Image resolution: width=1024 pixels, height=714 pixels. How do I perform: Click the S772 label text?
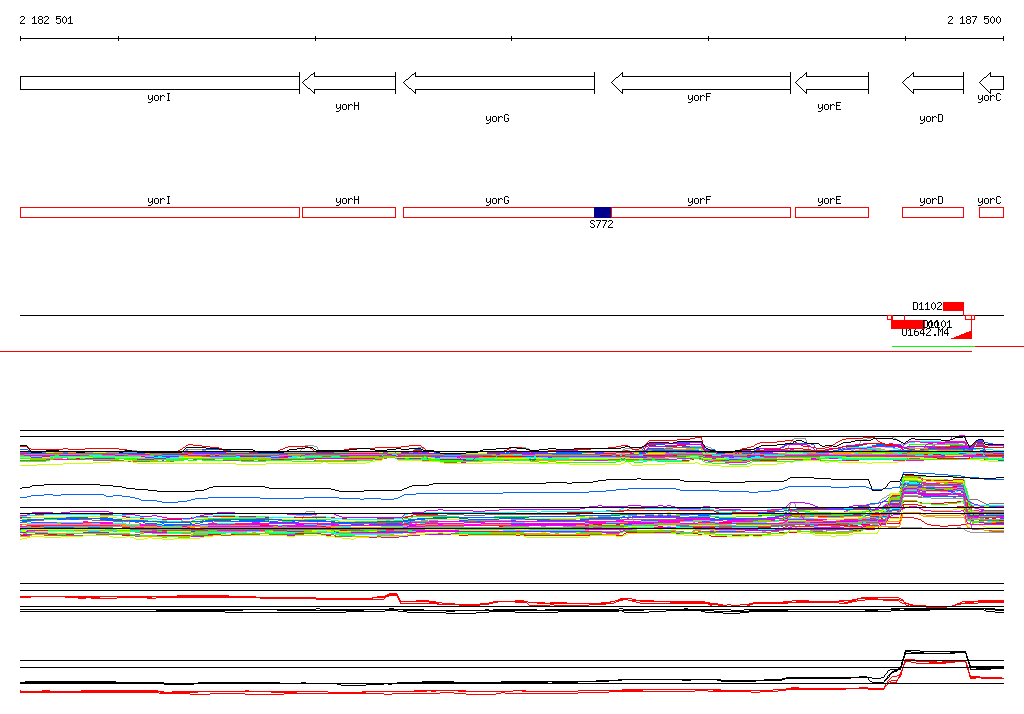click(601, 225)
